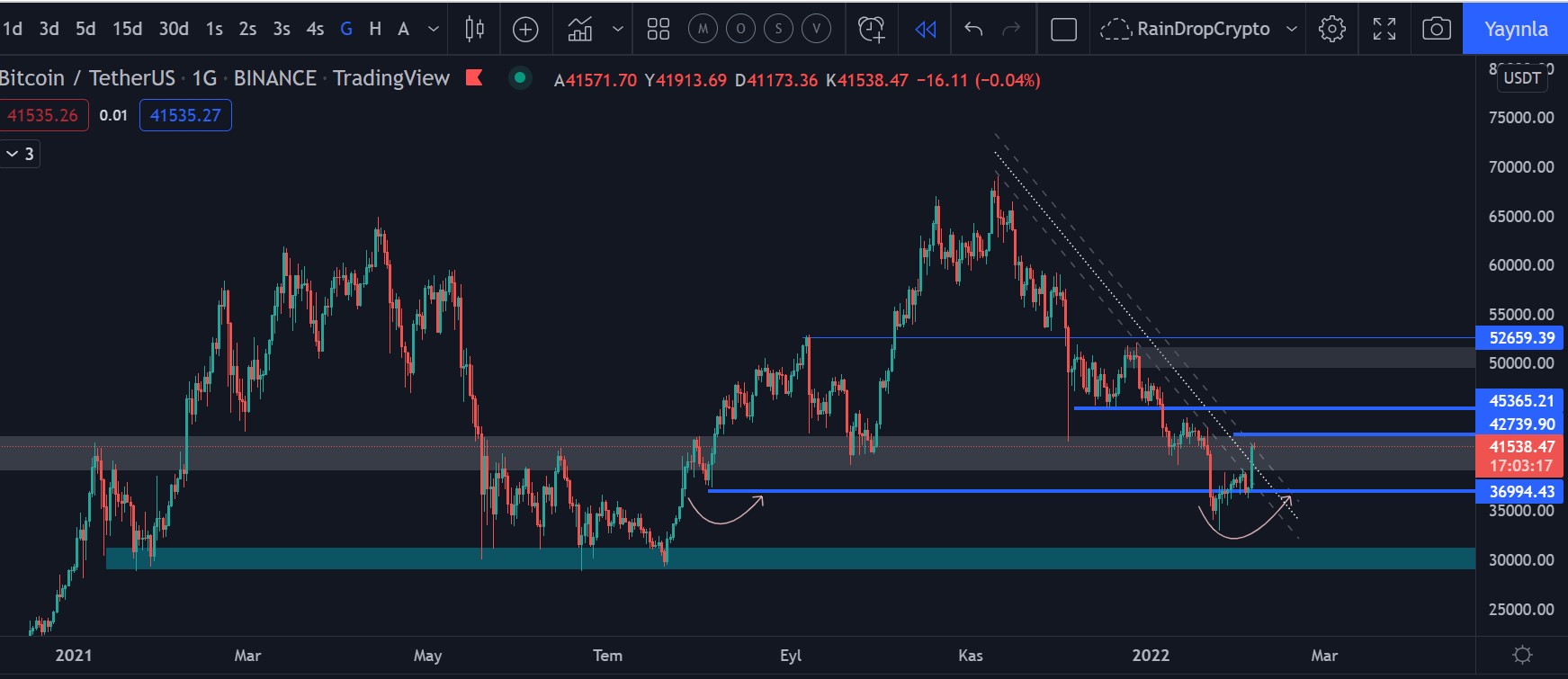Click the Kas label on time axis
The image size is (1568, 679).
[971, 655]
